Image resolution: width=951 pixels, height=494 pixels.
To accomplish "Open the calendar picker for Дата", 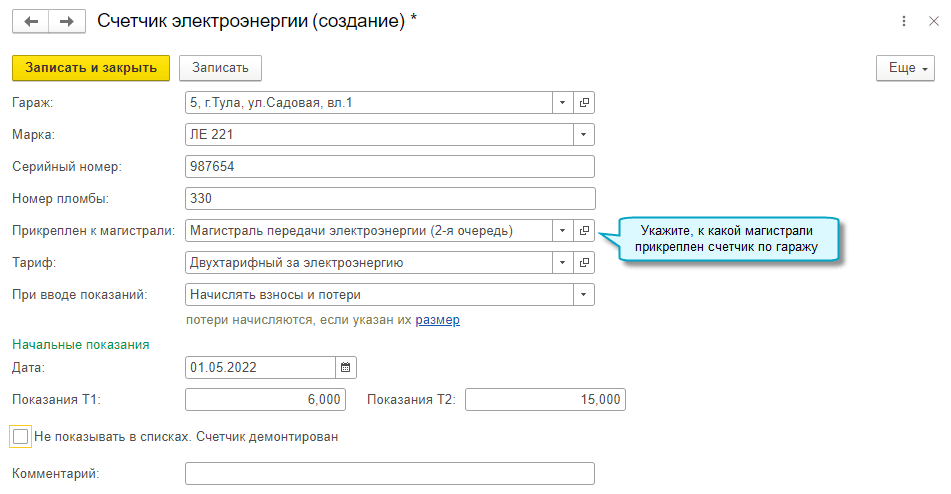I will click(x=346, y=367).
